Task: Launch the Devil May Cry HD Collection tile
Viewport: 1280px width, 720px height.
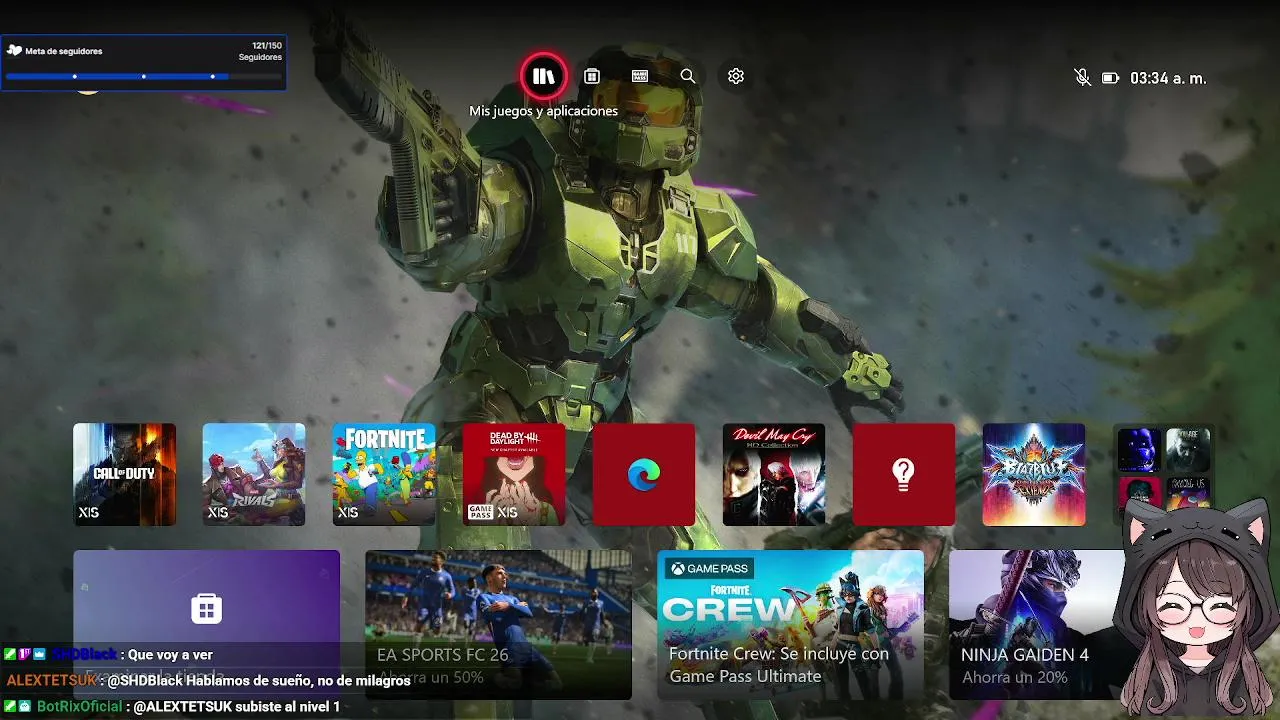Action: pyautogui.click(x=774, y=474)
